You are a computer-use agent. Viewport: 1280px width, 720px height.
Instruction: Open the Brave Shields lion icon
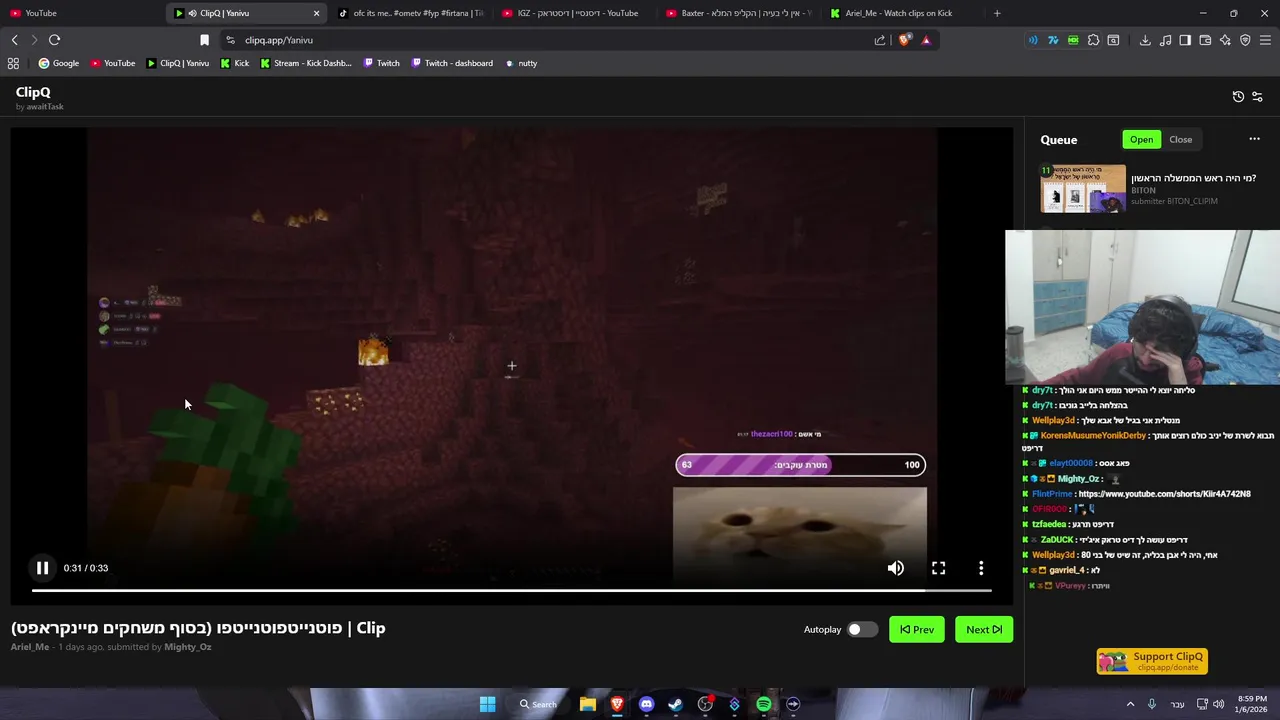[904, 40]
